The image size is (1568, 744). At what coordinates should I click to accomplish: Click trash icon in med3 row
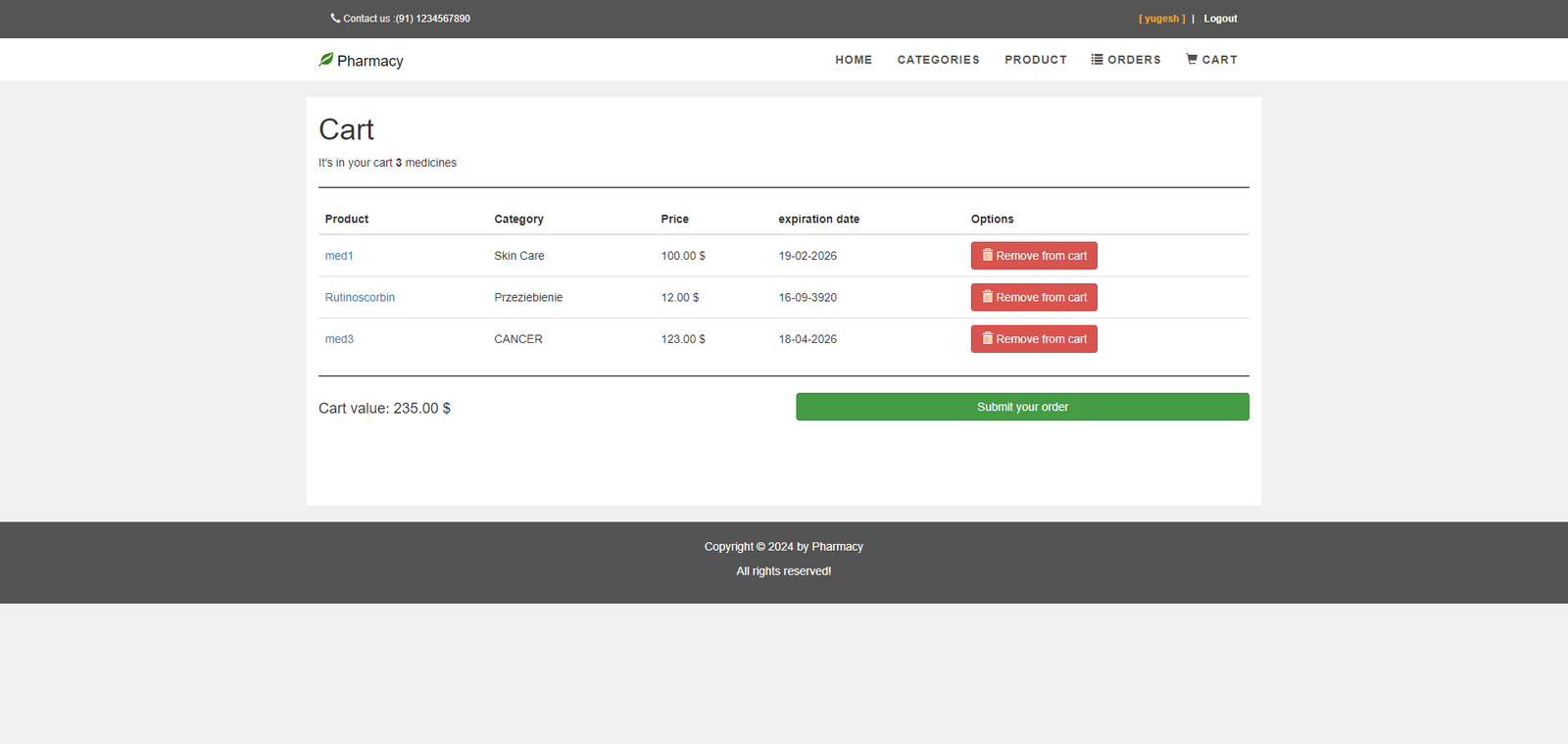tap(988, 338)
